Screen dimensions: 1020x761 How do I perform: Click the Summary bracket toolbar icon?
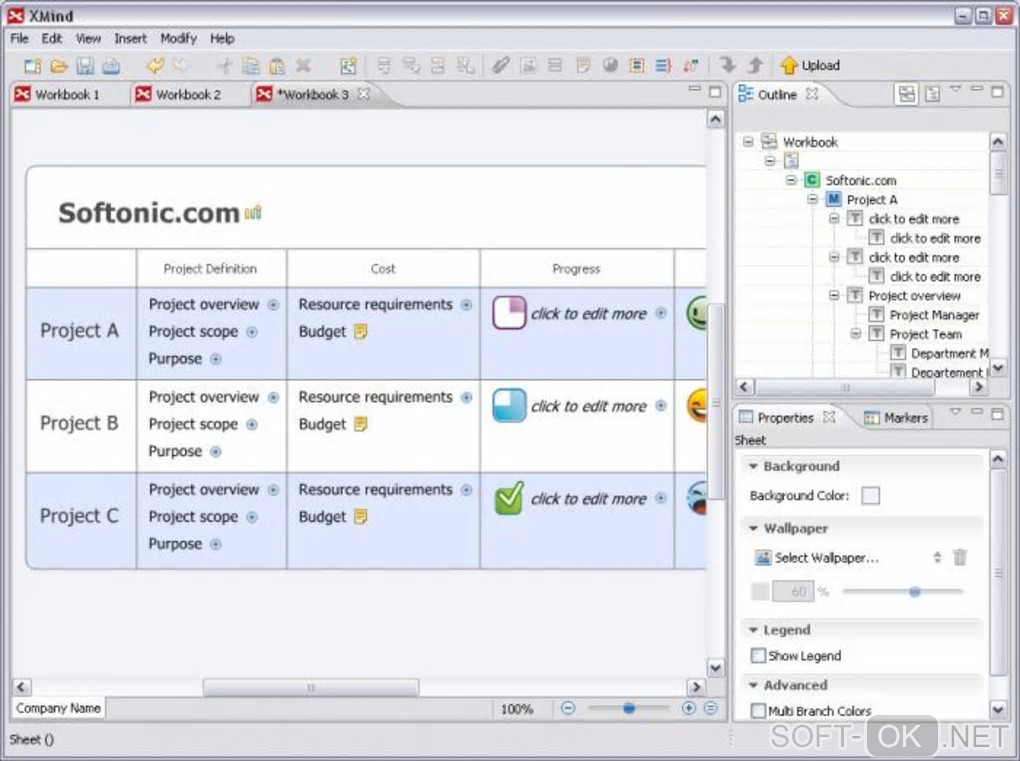point(663,65)
